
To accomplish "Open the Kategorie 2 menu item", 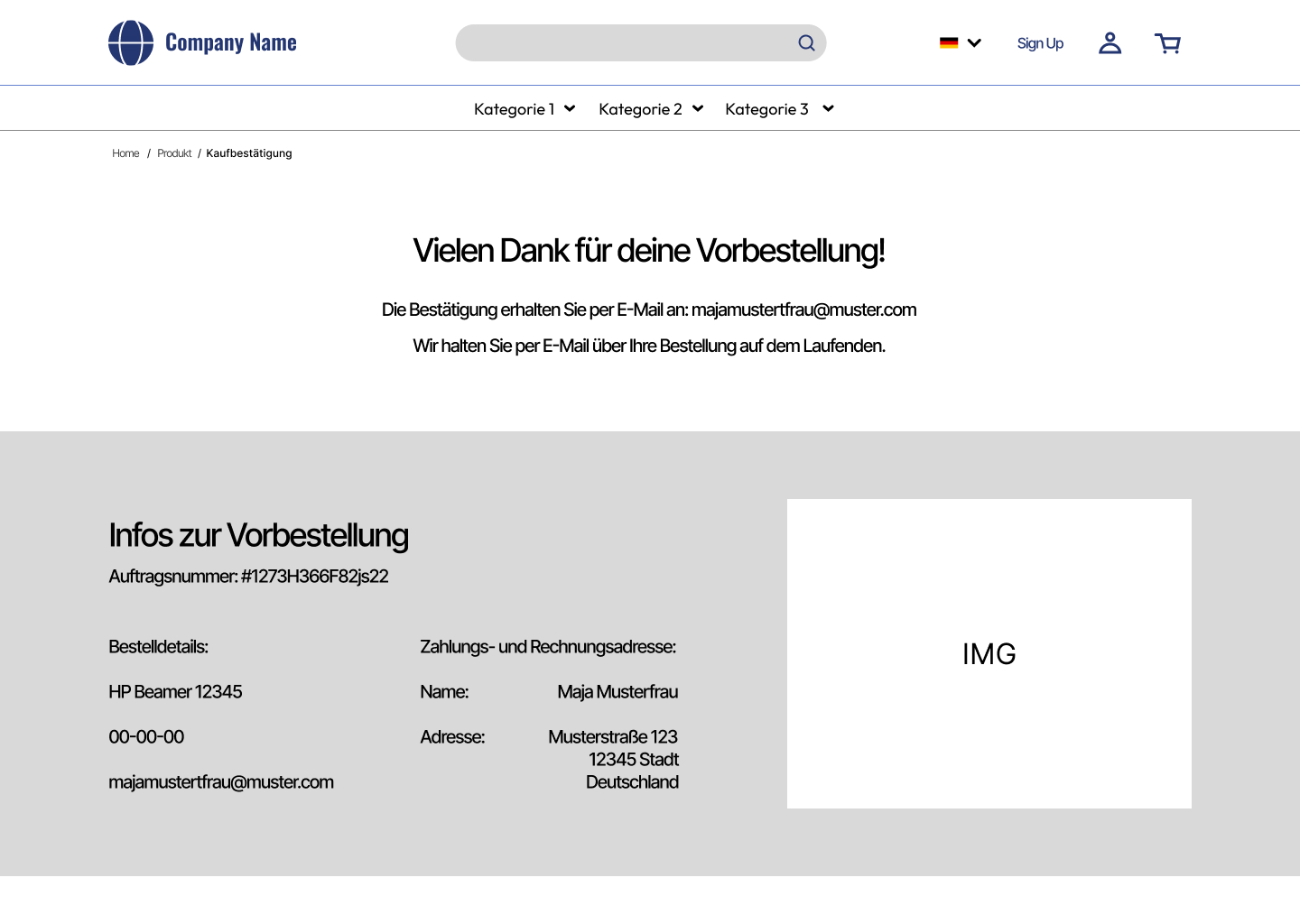I will [x=640, y=109].
